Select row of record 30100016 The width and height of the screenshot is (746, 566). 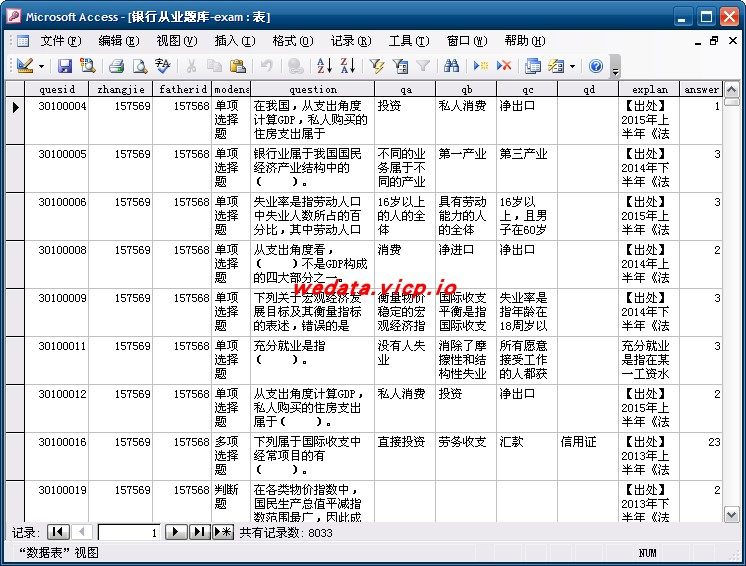(15, 456)
